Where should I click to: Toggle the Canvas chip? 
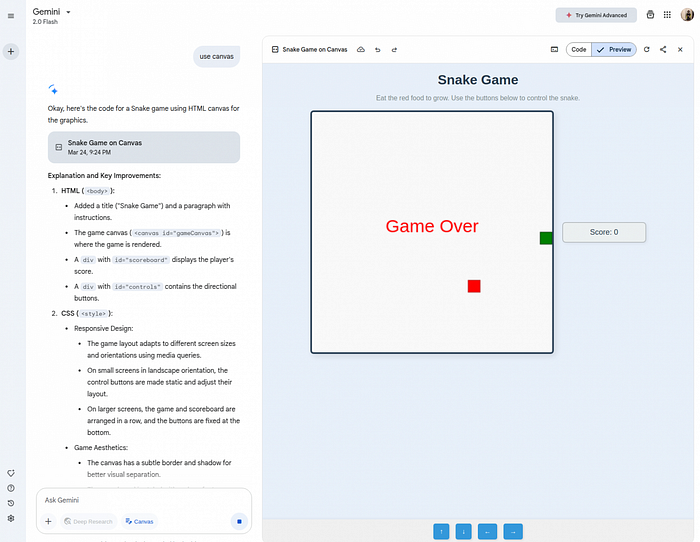tap(139, 521)
